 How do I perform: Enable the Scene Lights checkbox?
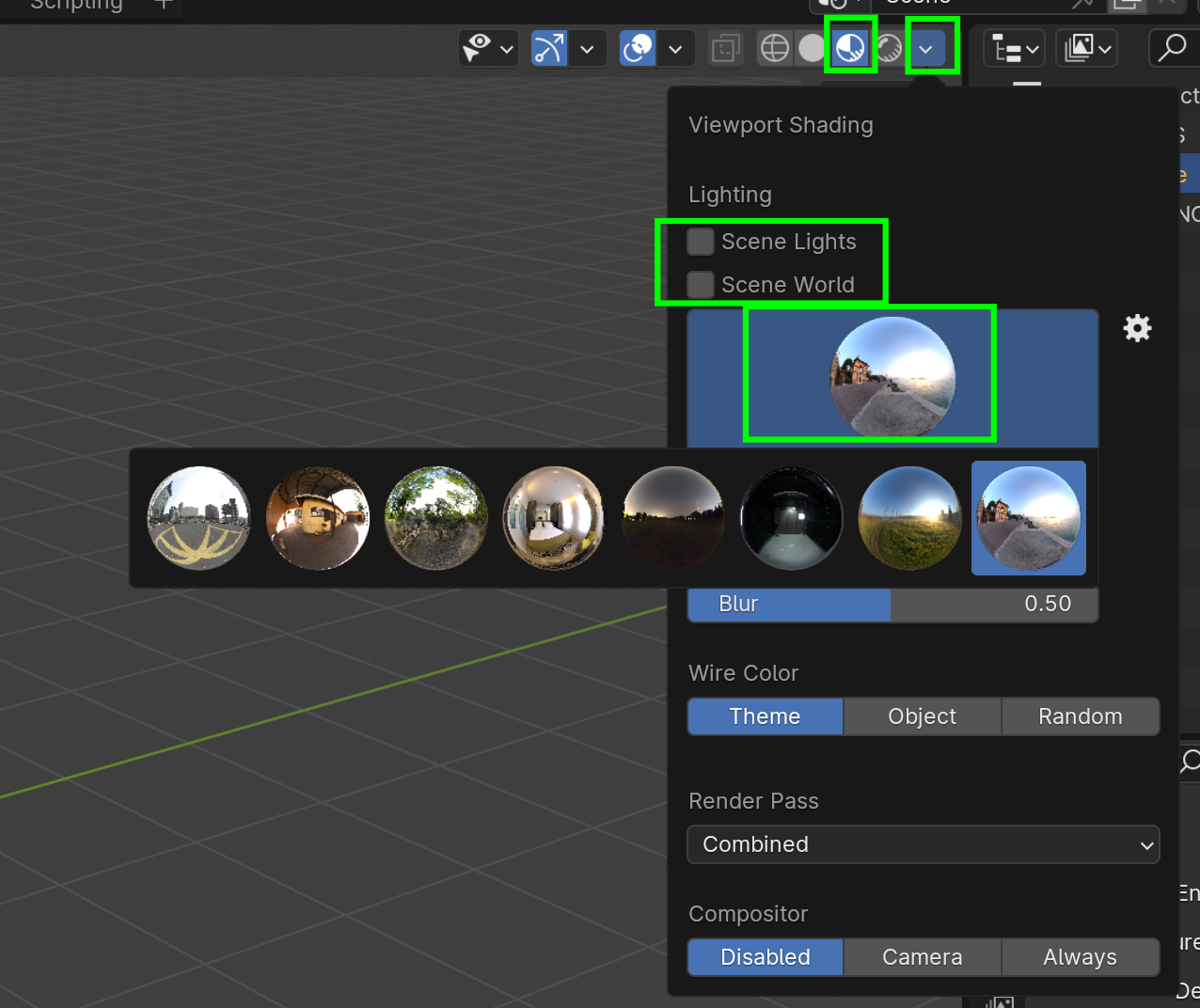[x=701, y=242]
